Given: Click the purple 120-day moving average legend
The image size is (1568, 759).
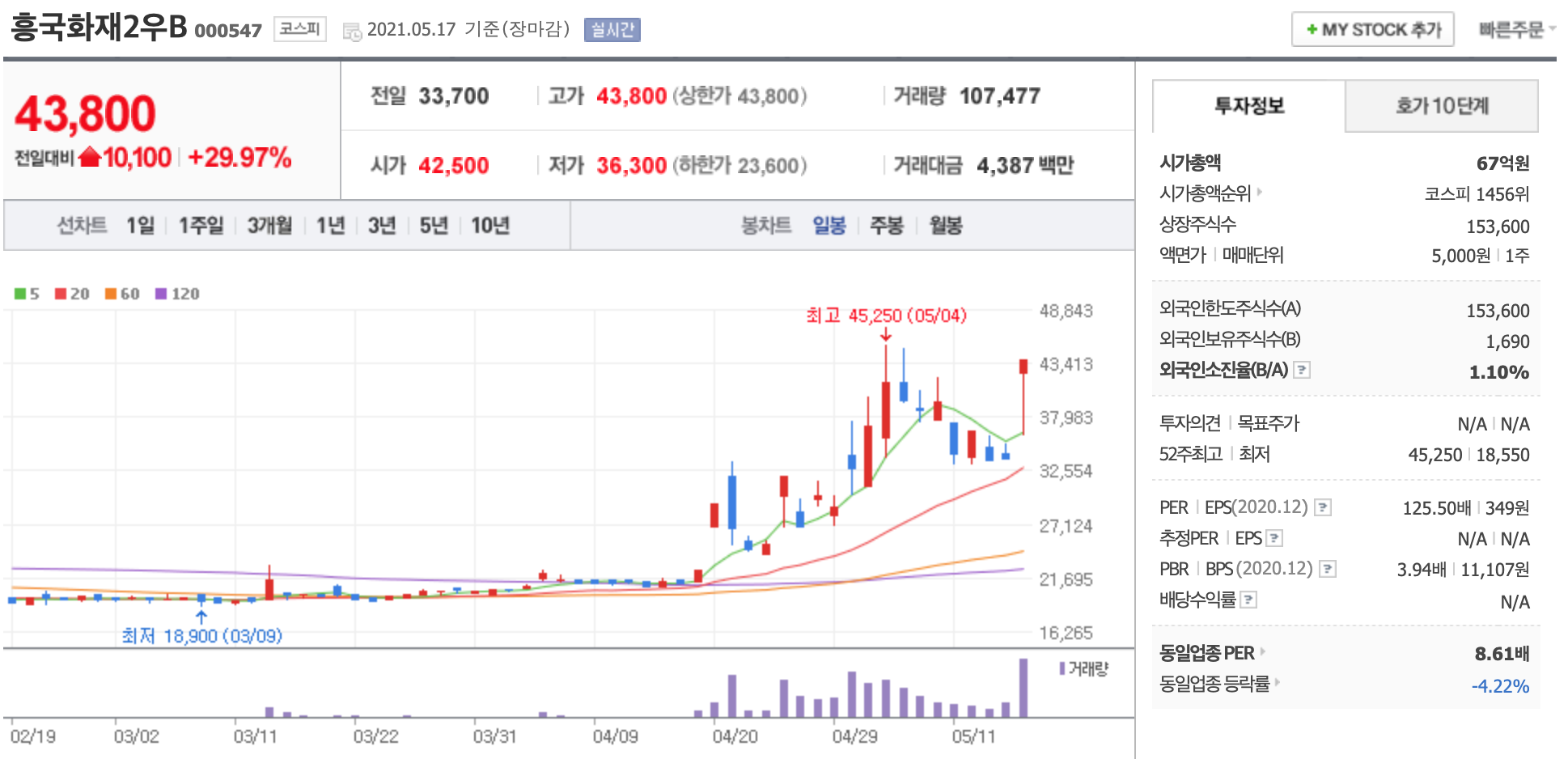Looking at the screenshot, I should point(177,294).
